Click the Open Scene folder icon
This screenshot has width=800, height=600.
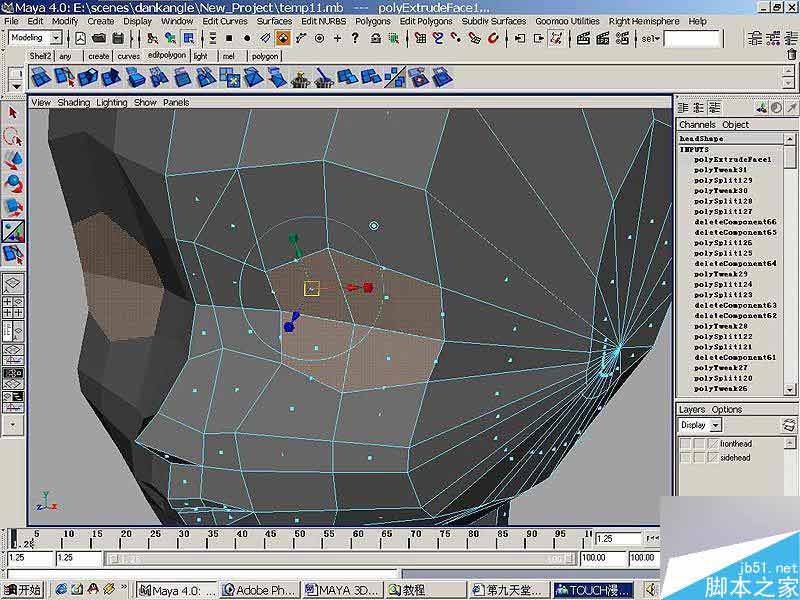point(99,38)
